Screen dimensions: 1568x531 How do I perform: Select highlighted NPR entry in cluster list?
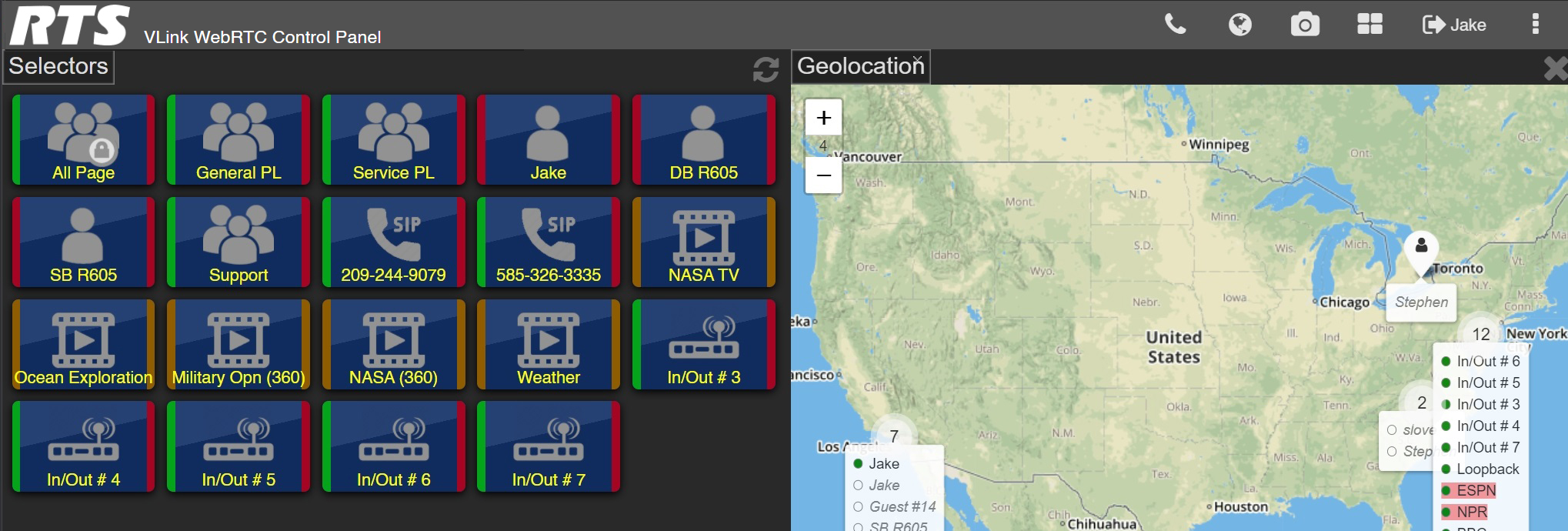(x=1464, y=512)
